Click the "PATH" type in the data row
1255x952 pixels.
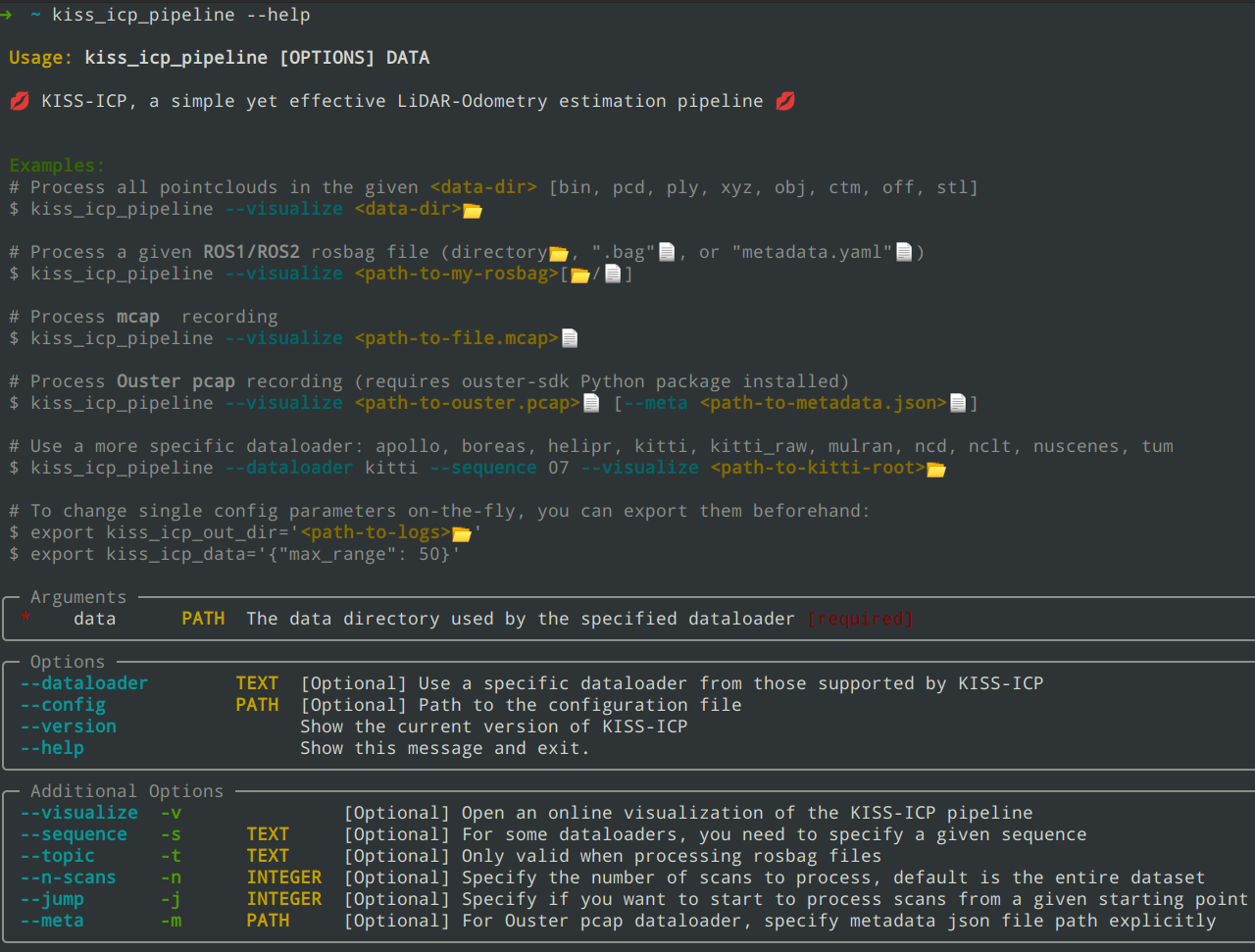click(203, 619)
